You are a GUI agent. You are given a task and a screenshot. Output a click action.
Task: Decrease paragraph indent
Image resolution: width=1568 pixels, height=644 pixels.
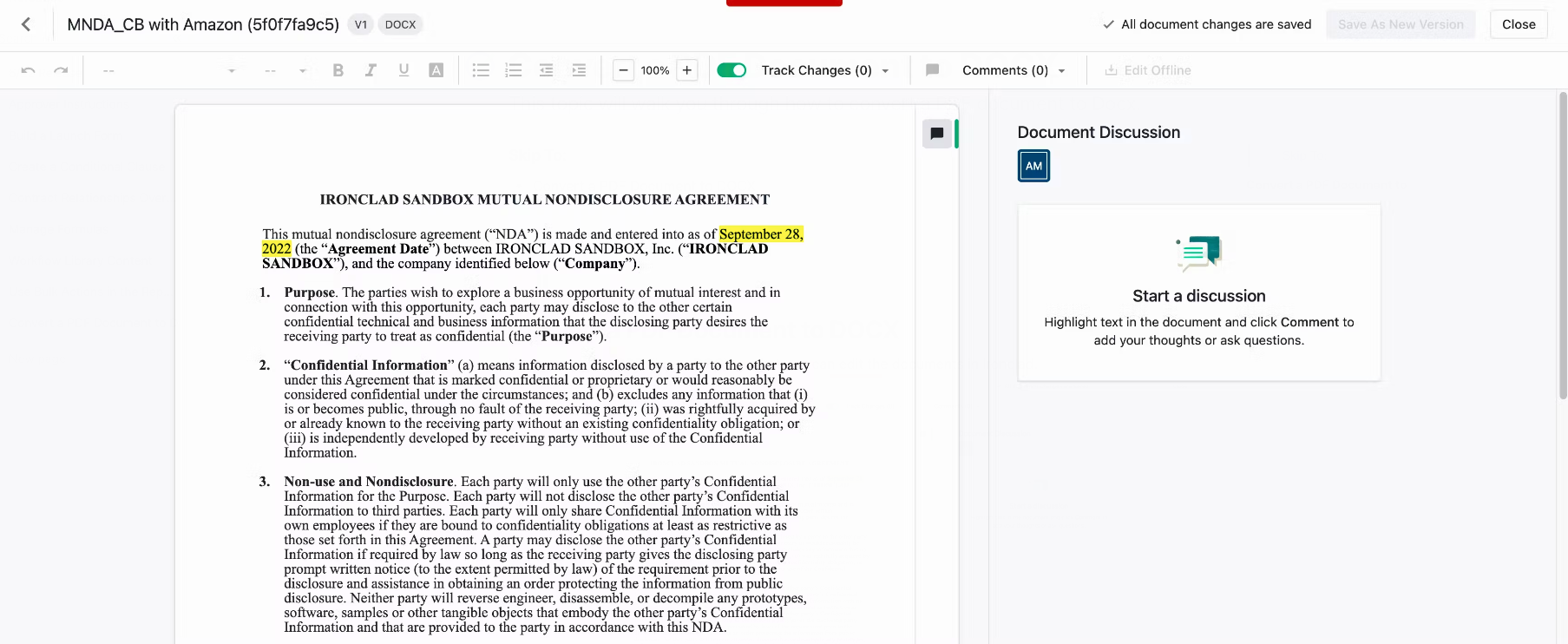[546, 70]
